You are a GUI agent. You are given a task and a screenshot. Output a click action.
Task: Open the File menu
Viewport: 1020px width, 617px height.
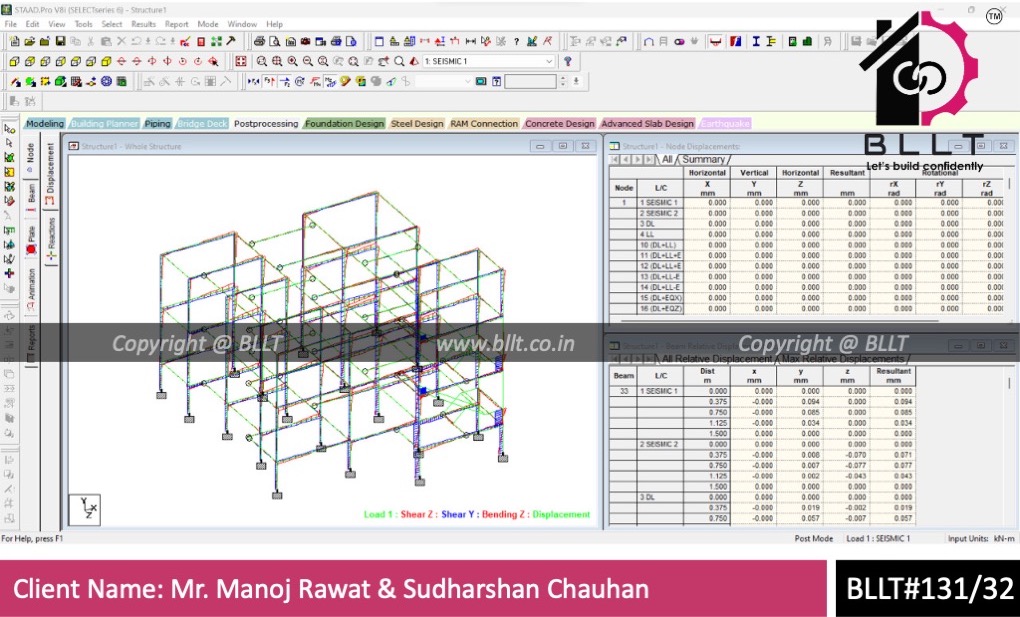coord(10,24)
